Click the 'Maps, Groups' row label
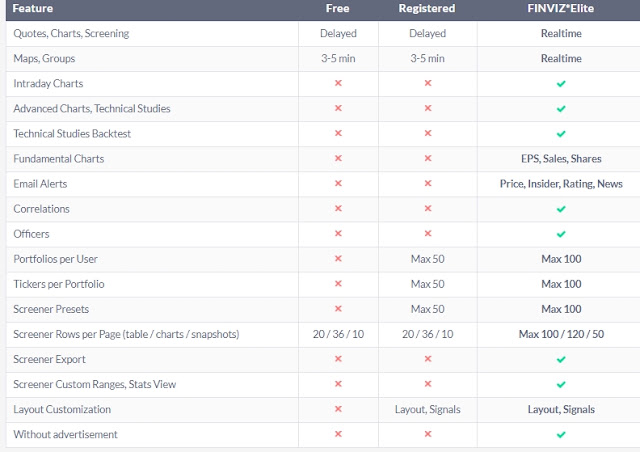Screen dimensions: 640x452 point(44,58)
